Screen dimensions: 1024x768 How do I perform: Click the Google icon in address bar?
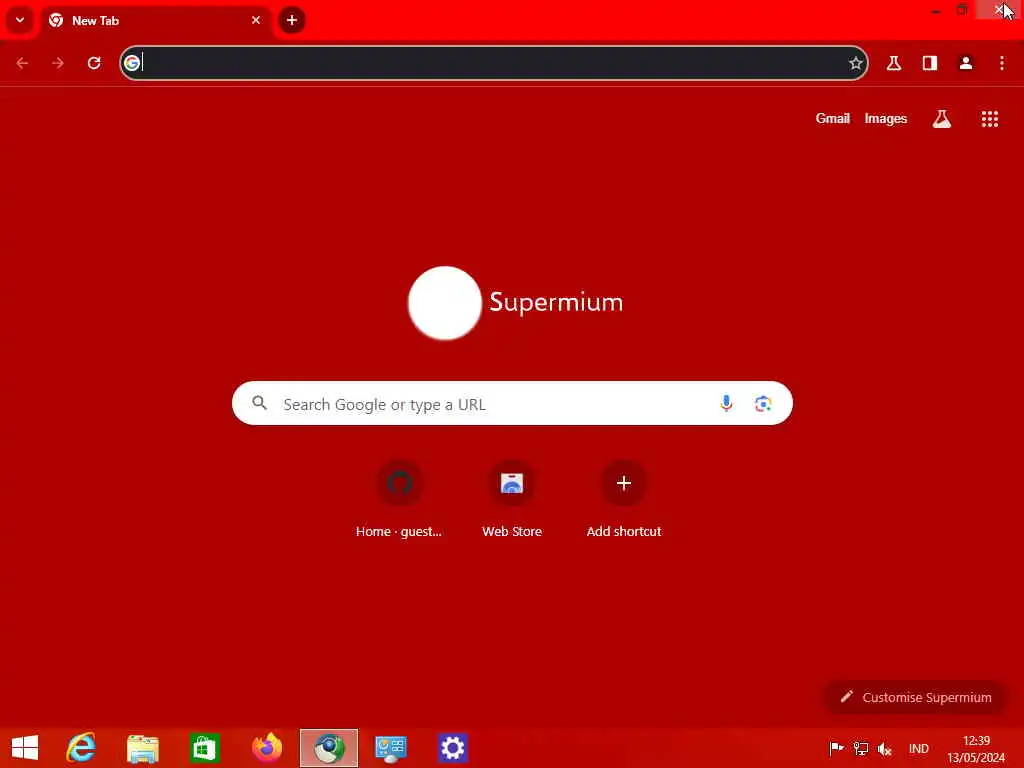point(133,63)
